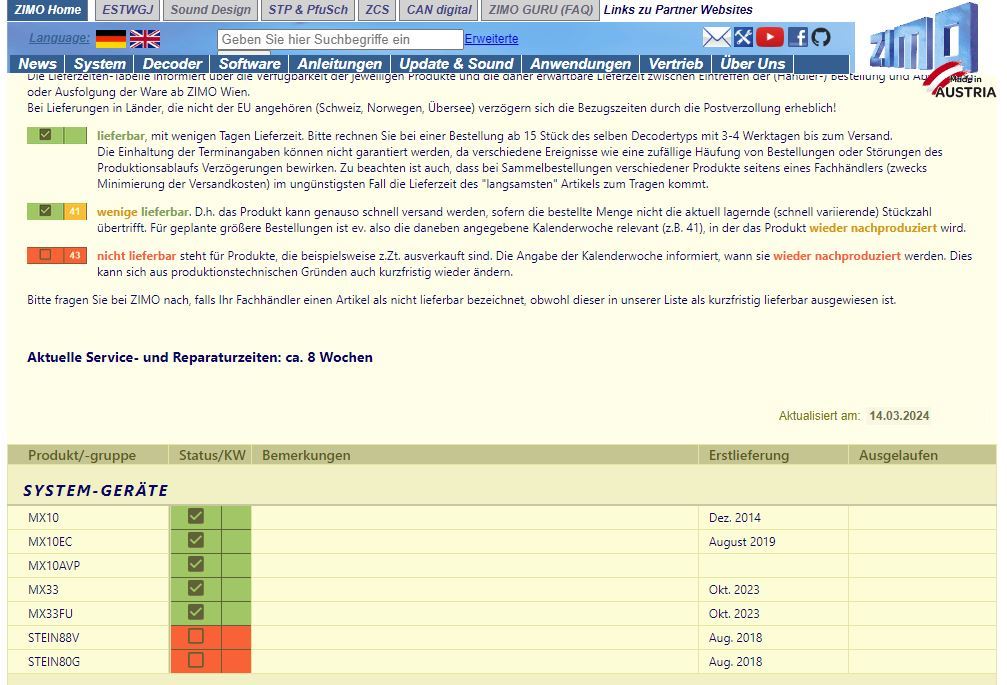The width and height of the screenshot is (1007, 685).
Task: Open the Decoder menu
Action: coord(172,64)
